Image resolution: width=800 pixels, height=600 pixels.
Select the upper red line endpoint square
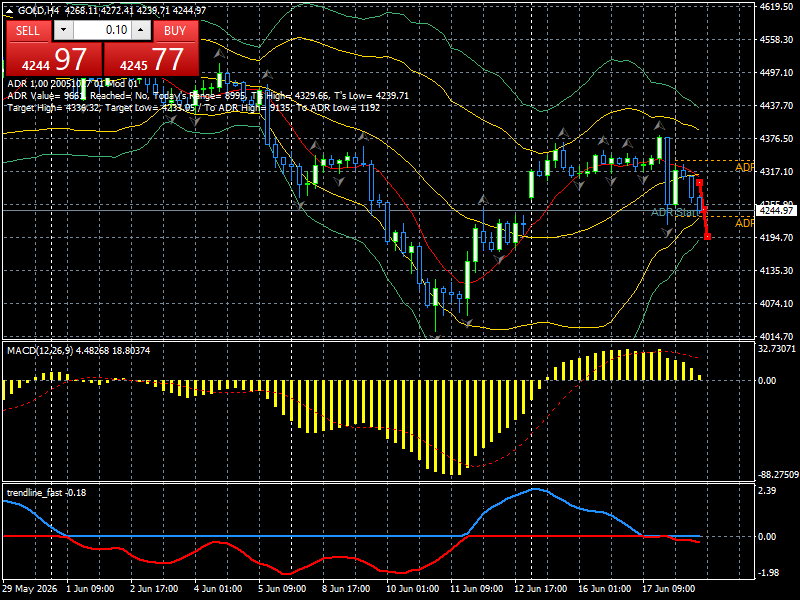coord(699,182)
